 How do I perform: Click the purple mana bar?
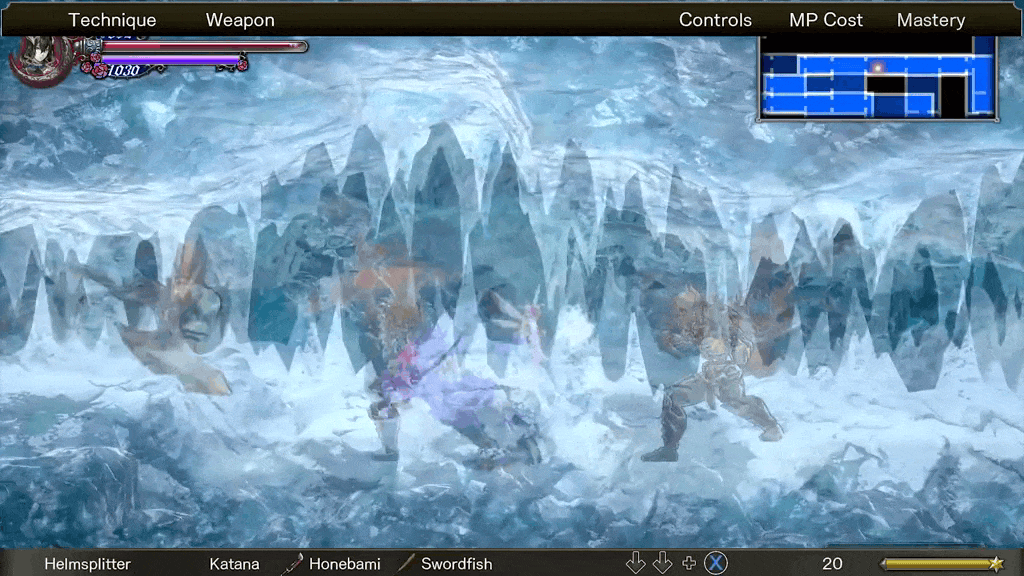pos(170,60)
